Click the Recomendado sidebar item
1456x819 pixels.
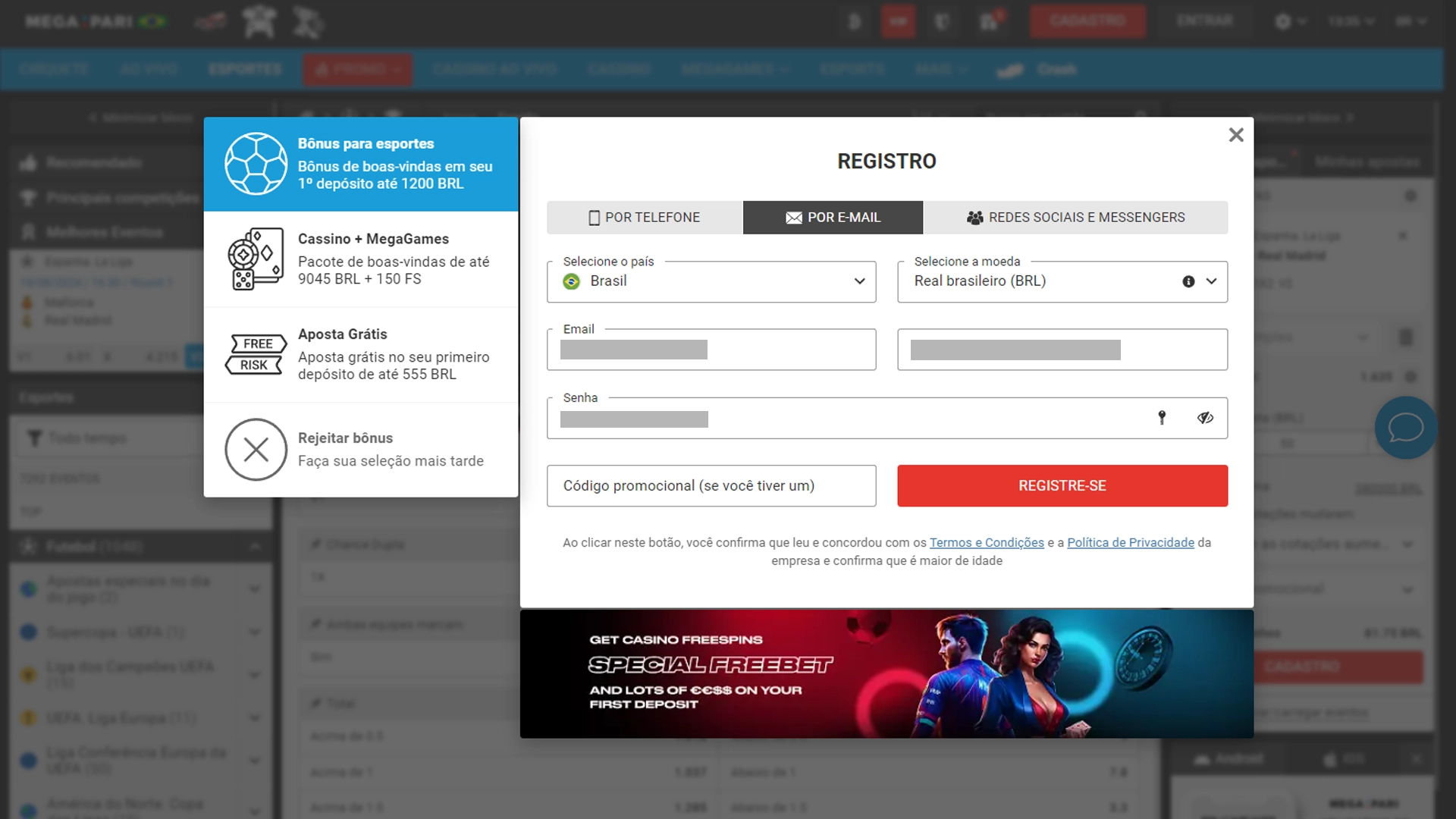94,162
